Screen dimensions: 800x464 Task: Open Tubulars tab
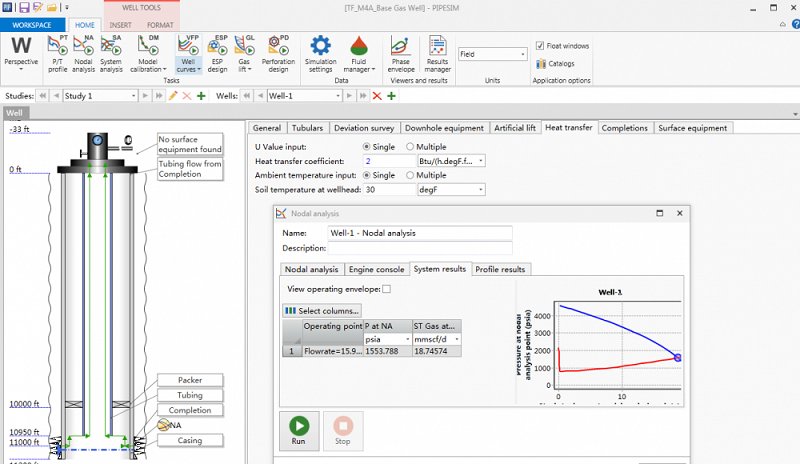click(x=307, y=128)
